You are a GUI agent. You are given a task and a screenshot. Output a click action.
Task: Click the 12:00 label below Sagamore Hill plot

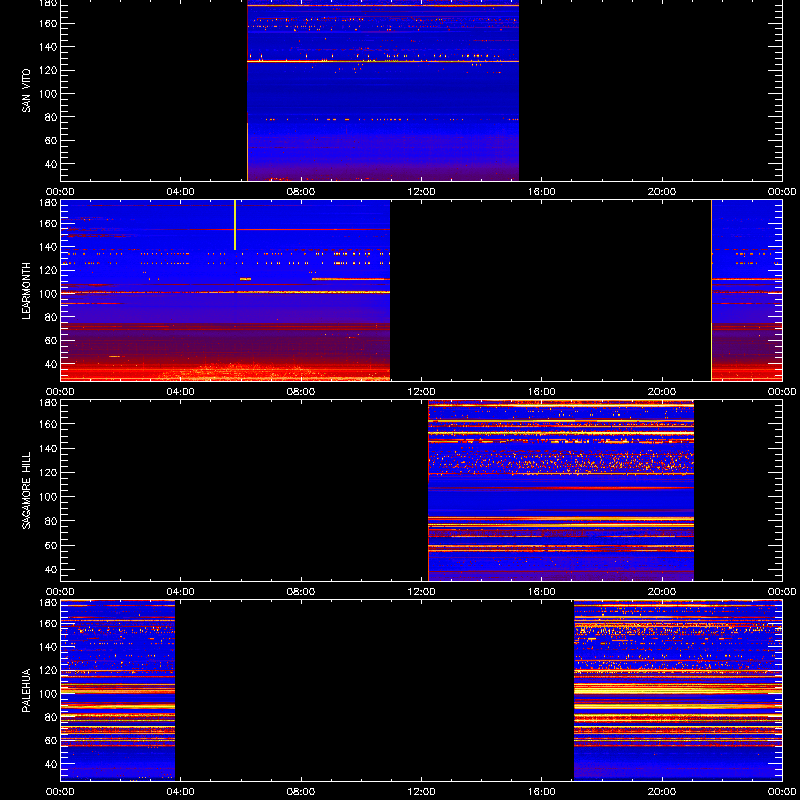[421, 592]
